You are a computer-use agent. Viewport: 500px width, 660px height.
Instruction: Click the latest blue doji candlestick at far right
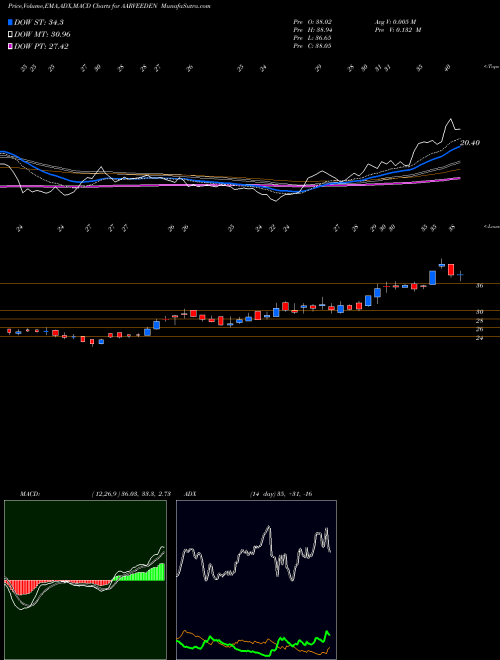click(460, 276)
